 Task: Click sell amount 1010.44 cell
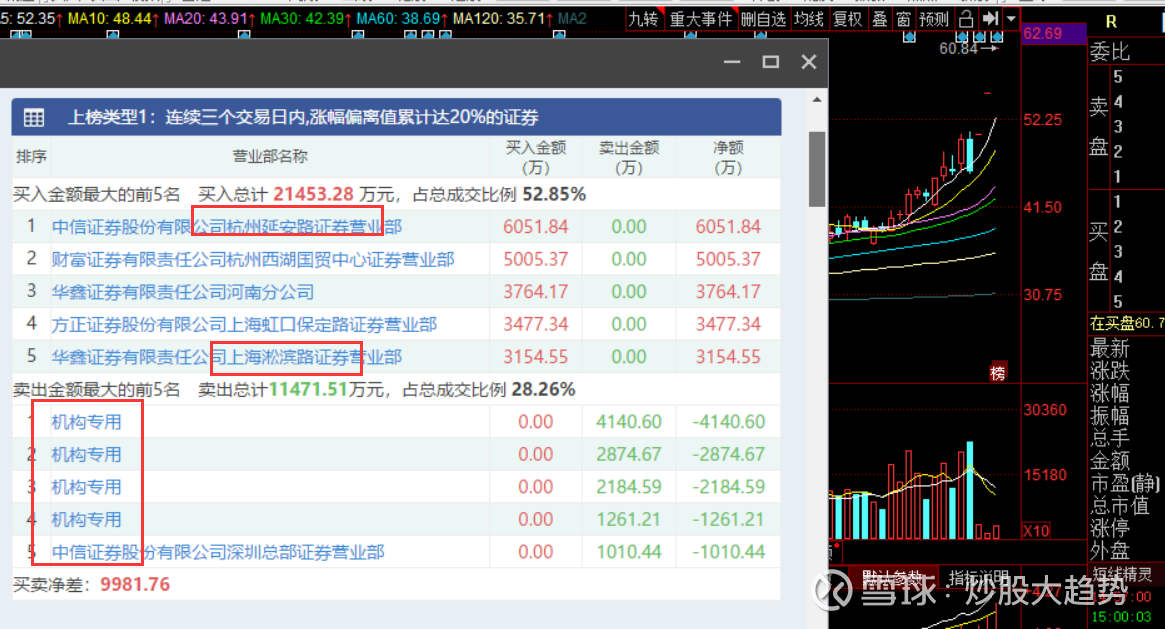[x=629, y=553]
